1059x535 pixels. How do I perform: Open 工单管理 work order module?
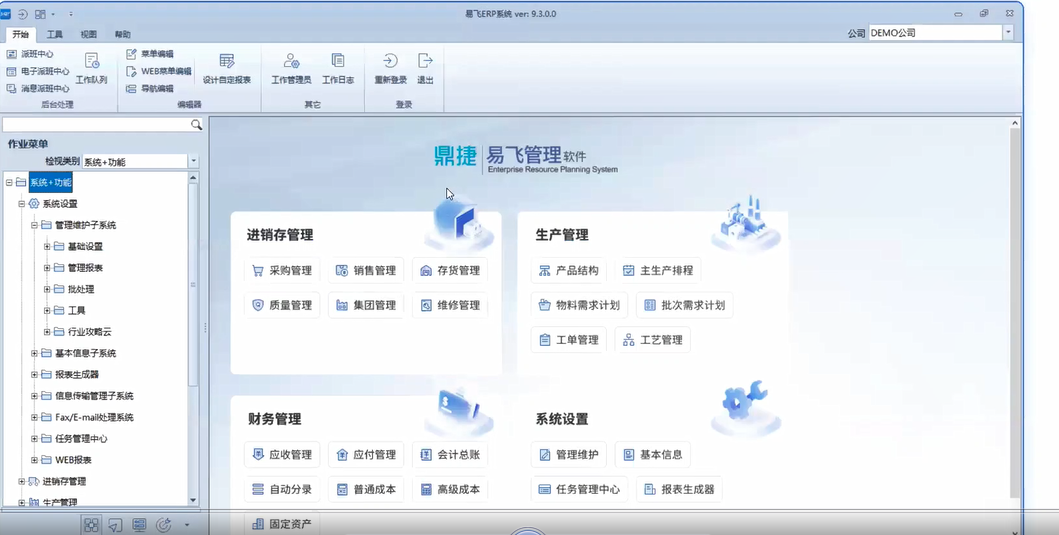[569, 340]
